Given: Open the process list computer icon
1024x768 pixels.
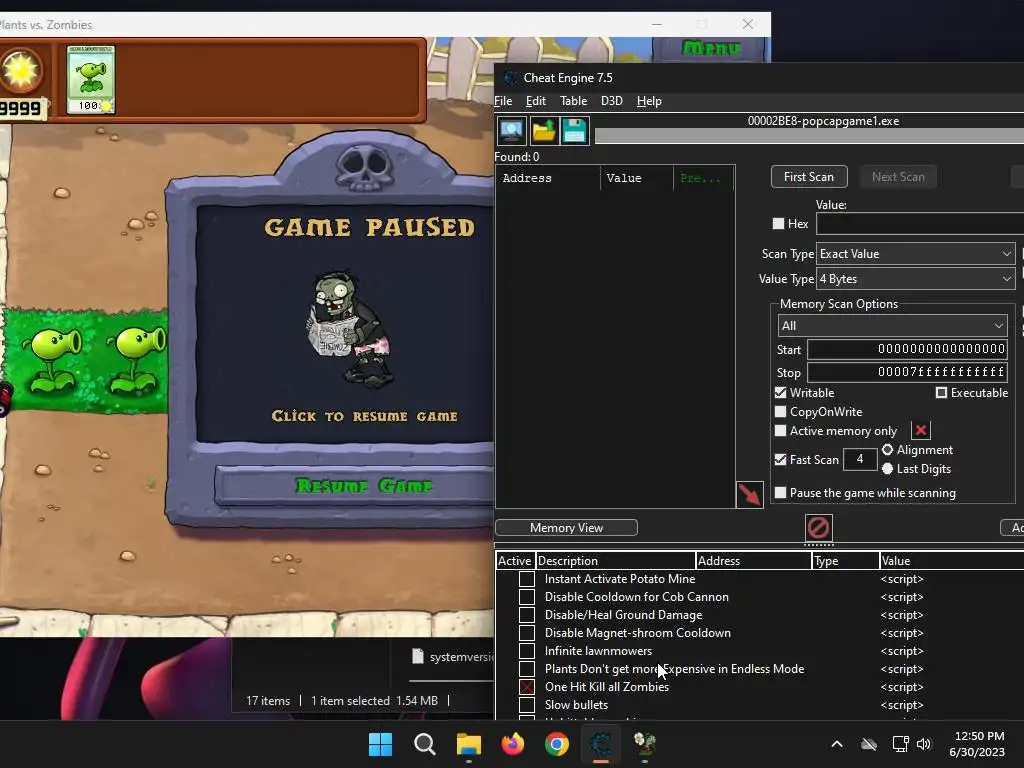Looking at the screenshot, I should tap(511, 131).
